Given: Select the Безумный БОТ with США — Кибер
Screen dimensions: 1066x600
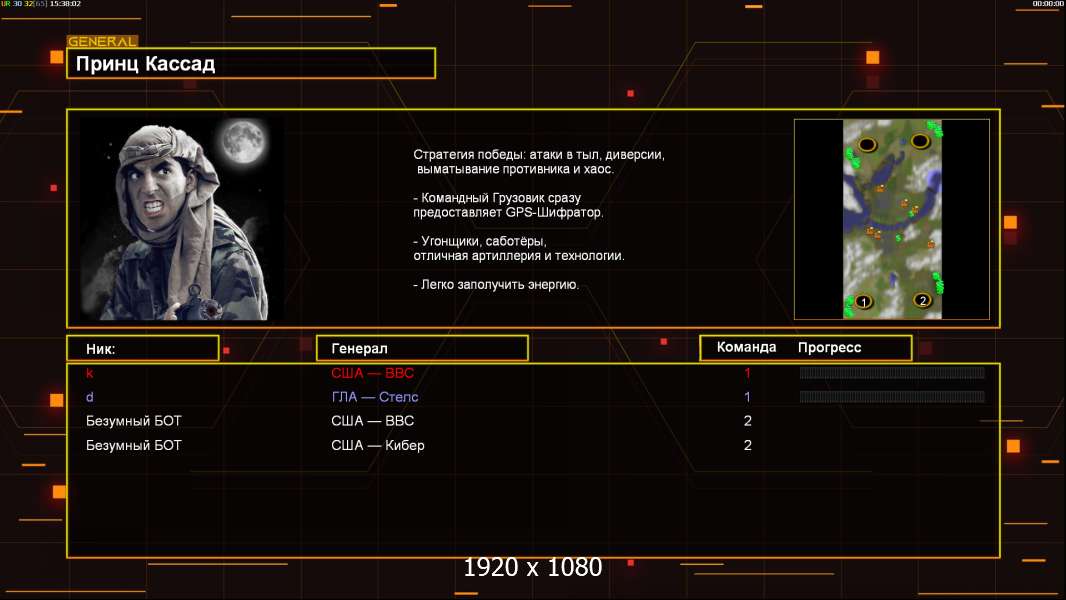Looking at the screenshot, I should pos(133,445).
